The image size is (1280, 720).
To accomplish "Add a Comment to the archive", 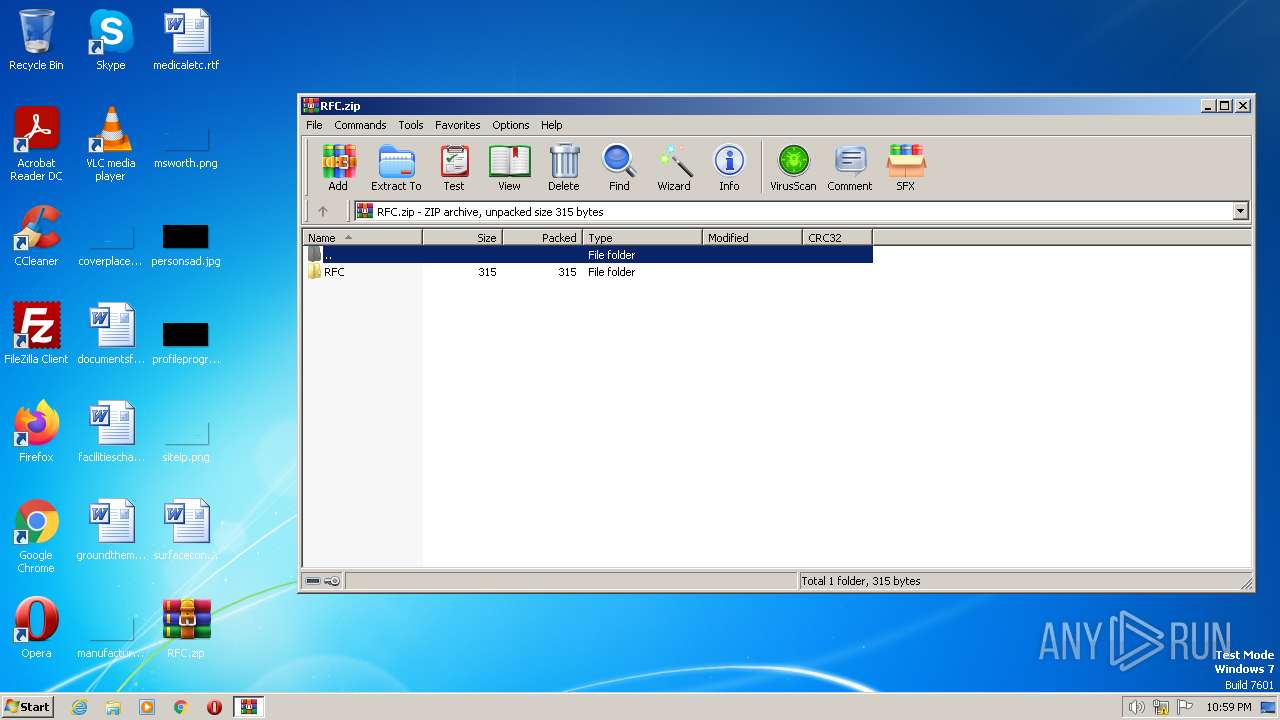I will (850, 167).
